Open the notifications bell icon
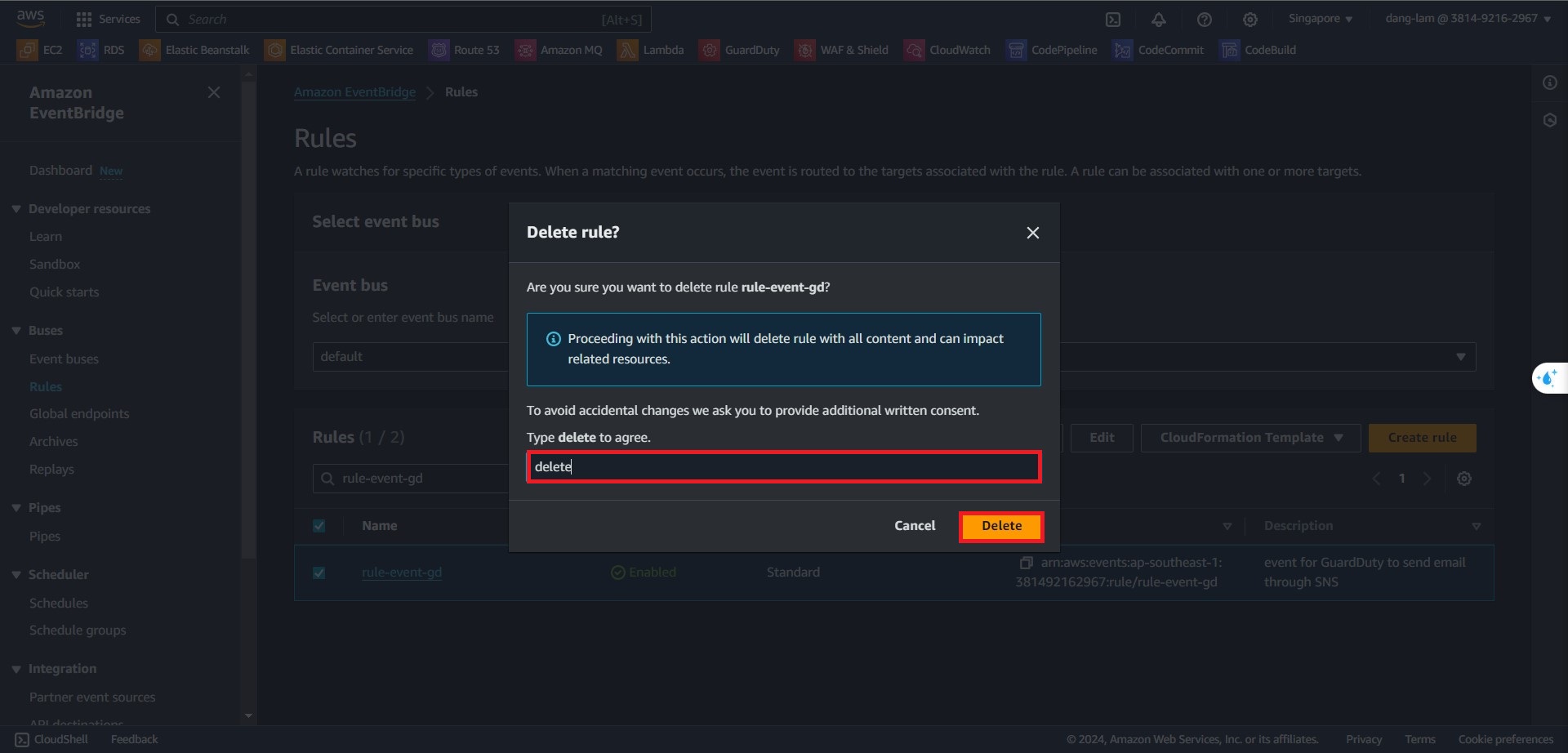Viewport: 1568px width, 753px height. click(1158, 20)
